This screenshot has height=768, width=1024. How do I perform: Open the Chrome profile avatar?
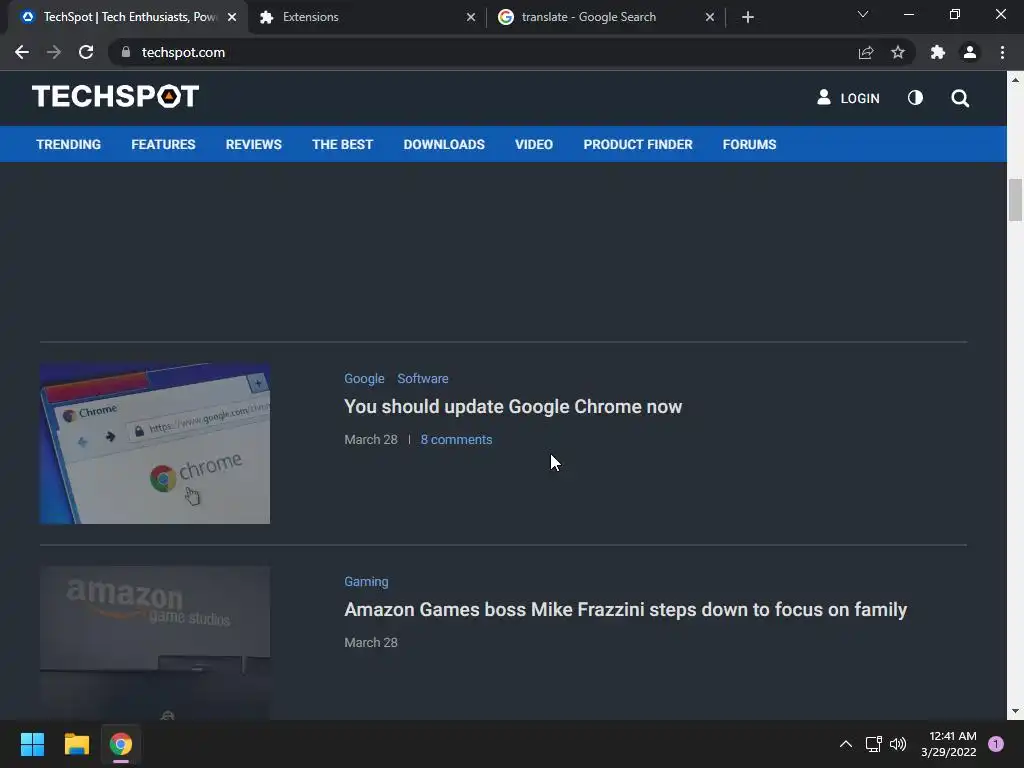[x=970, y=52]
